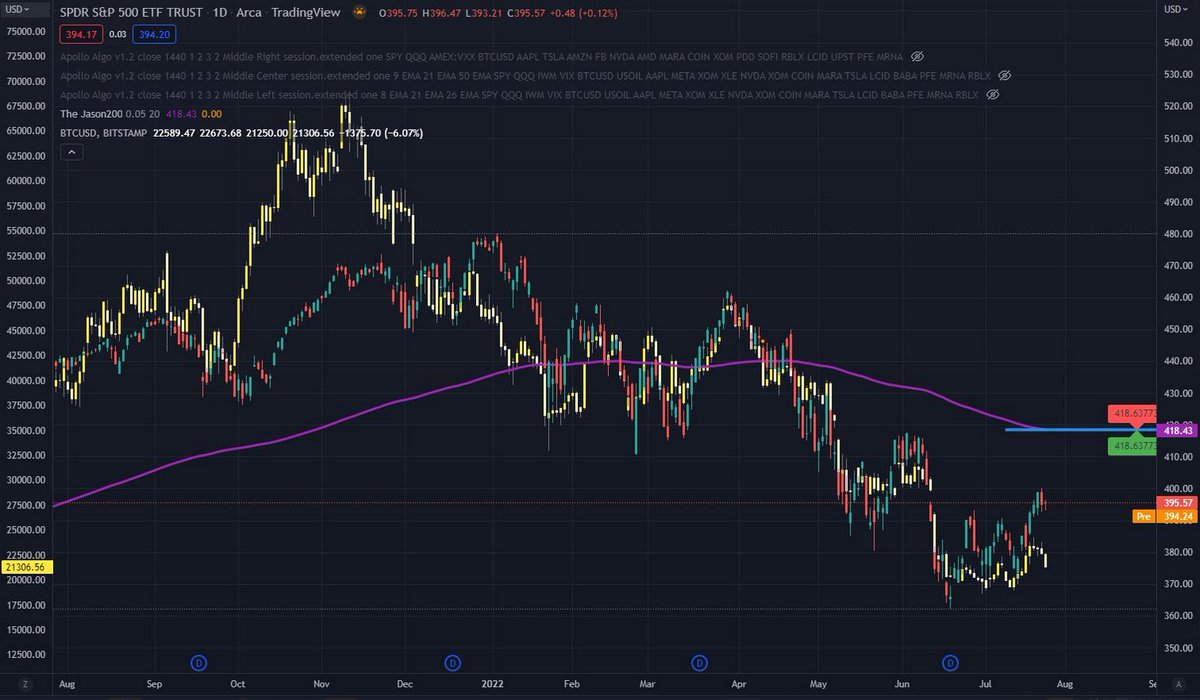This screenshot has height=700, width=1200.
Task: Click the red 418.6377 price label
Action: point(1131,413)
